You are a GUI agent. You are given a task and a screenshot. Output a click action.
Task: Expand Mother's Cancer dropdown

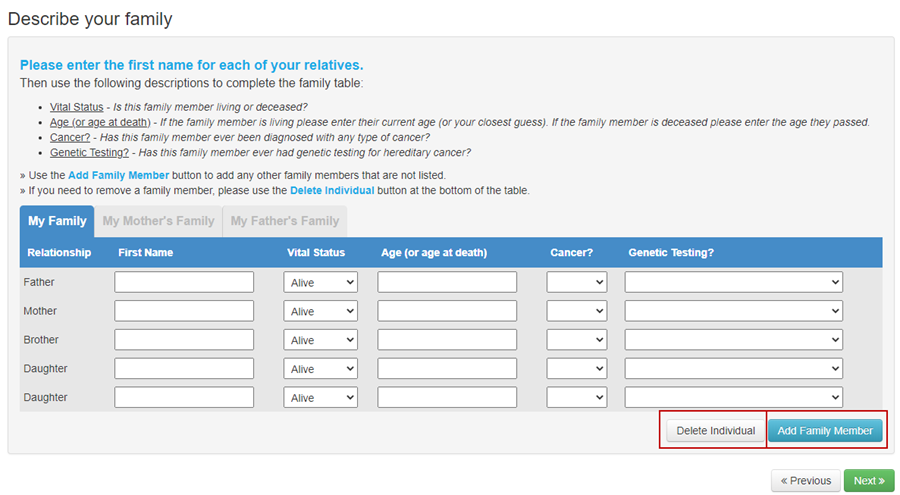click(x=577, y=311)
